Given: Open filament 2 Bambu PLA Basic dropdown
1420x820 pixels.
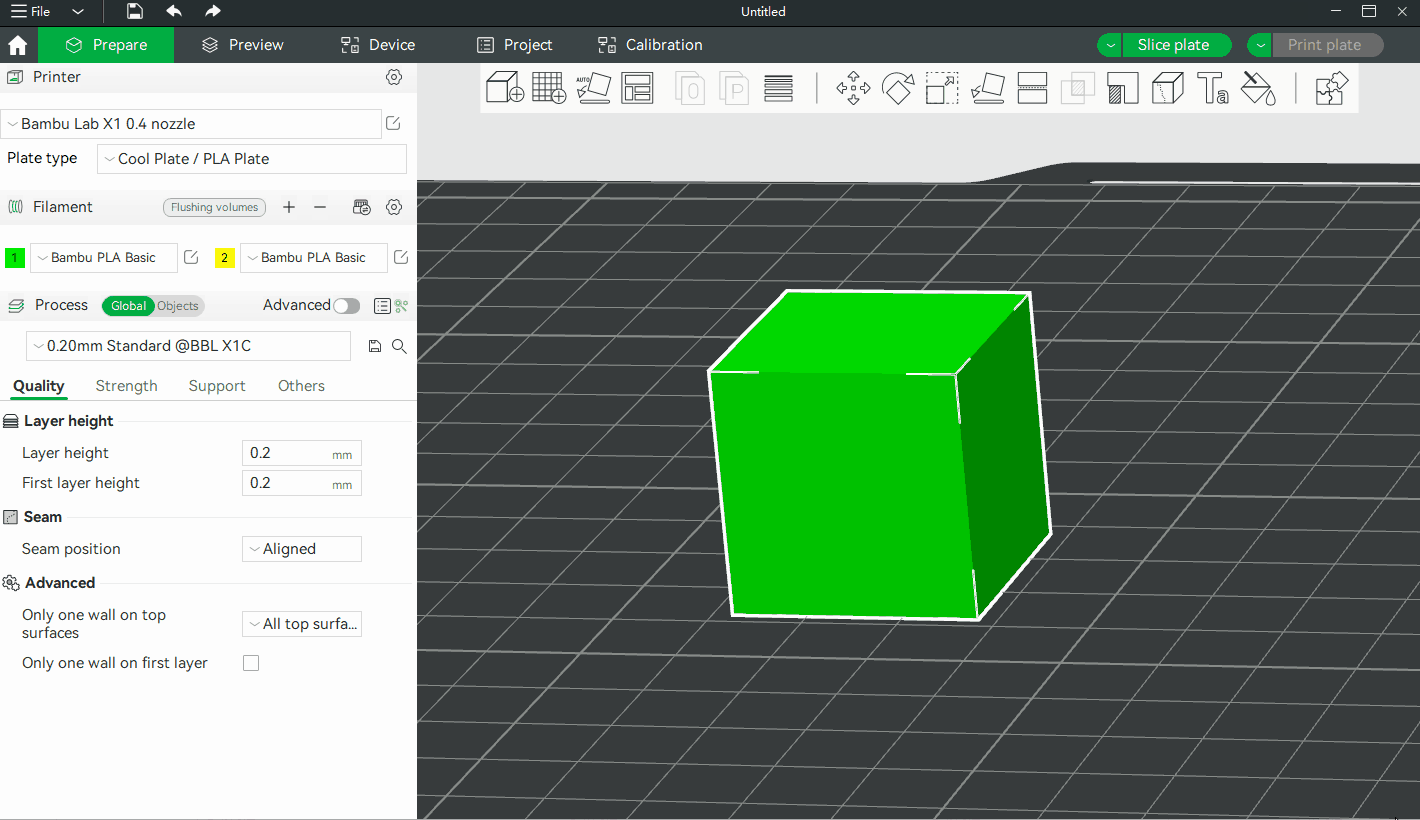Looking at the screenshot, I should pyautogui.click(x=314, y=257).
